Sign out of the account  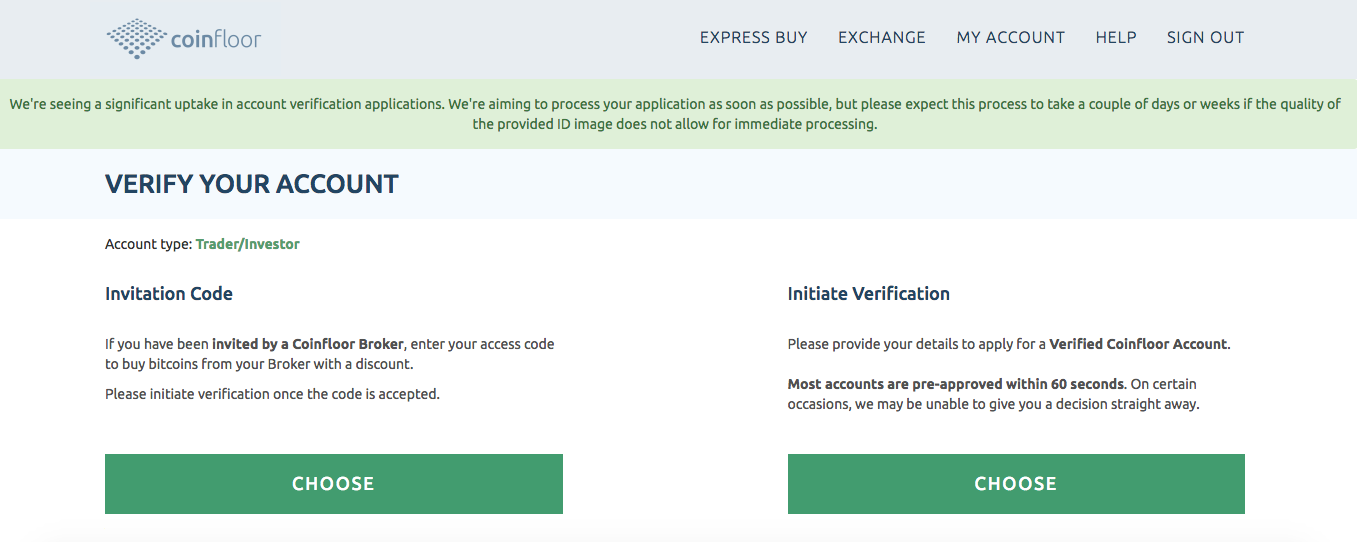click(1205, 38)
